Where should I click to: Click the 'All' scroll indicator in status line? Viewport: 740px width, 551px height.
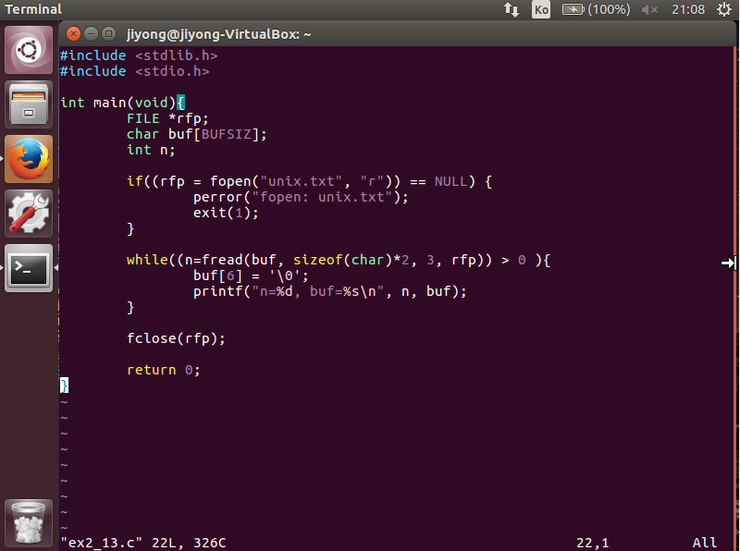click(x=705, y=543)
